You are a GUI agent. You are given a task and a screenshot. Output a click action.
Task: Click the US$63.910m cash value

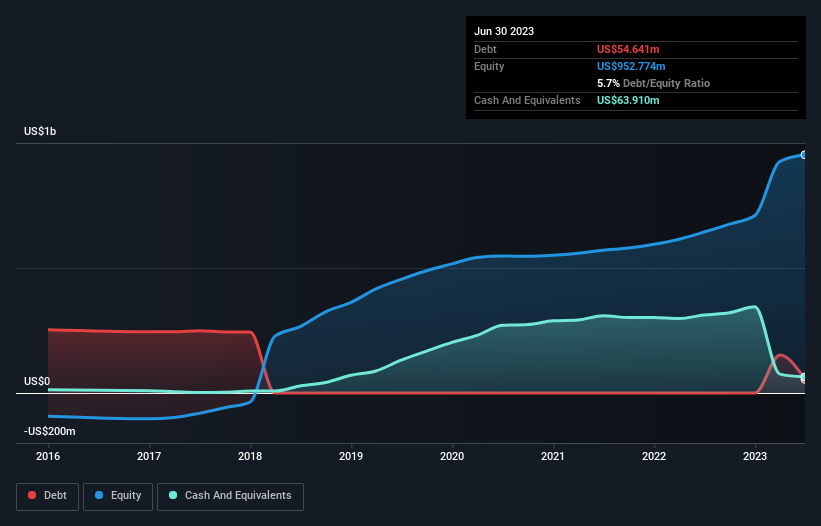(x=628, y=100)
